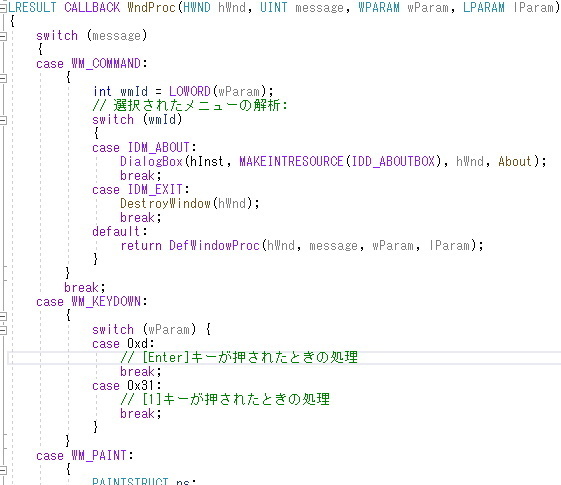Click the IDM_ABOUT case constant
Image resolution: width=561 pixels, height=485 pixels.
pos(158,148)
